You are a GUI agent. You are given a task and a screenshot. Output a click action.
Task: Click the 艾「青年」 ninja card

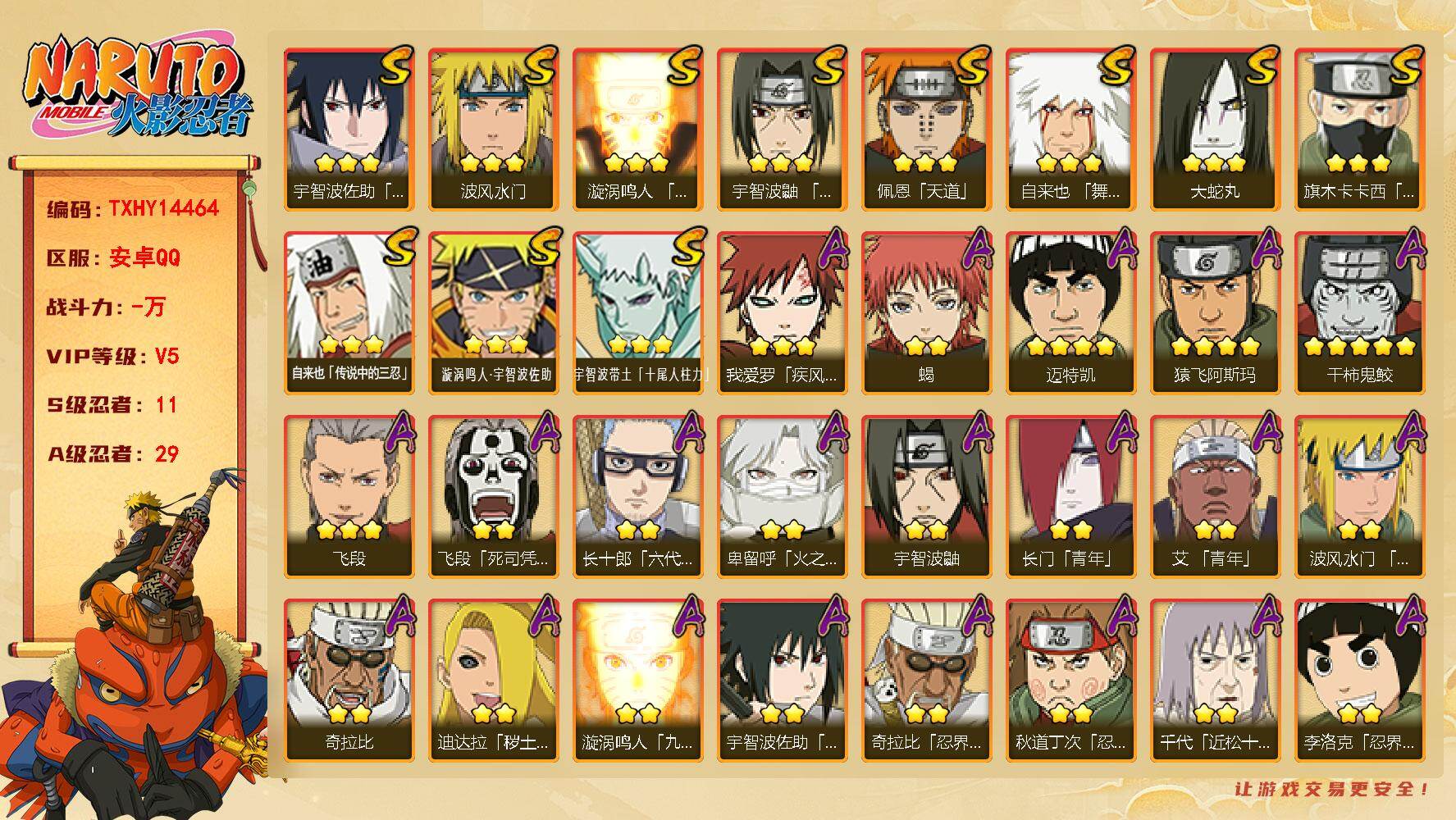(1215, 496)
